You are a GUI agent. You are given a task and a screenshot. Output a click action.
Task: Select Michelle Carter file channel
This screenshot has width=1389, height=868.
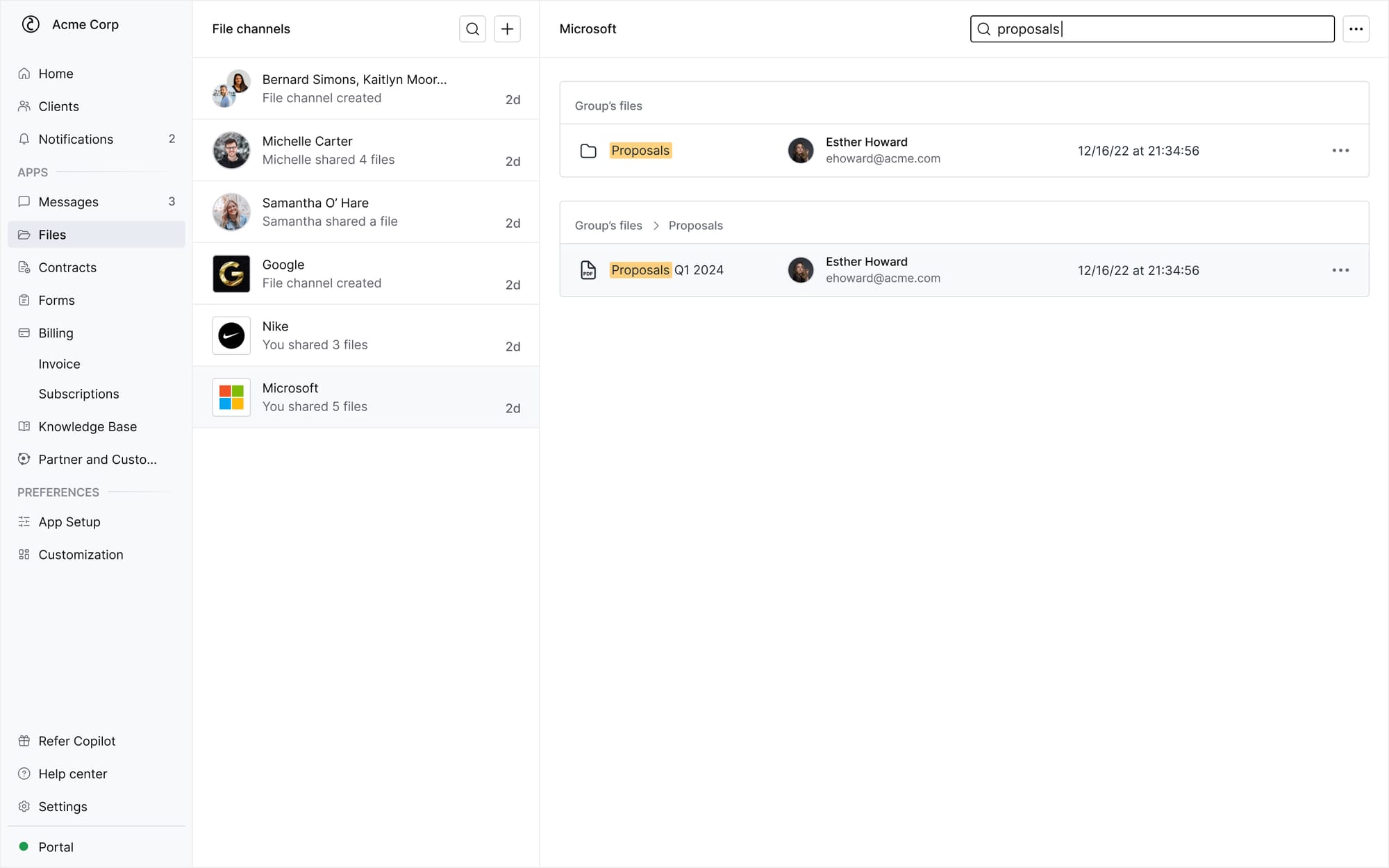click(365, 150)
